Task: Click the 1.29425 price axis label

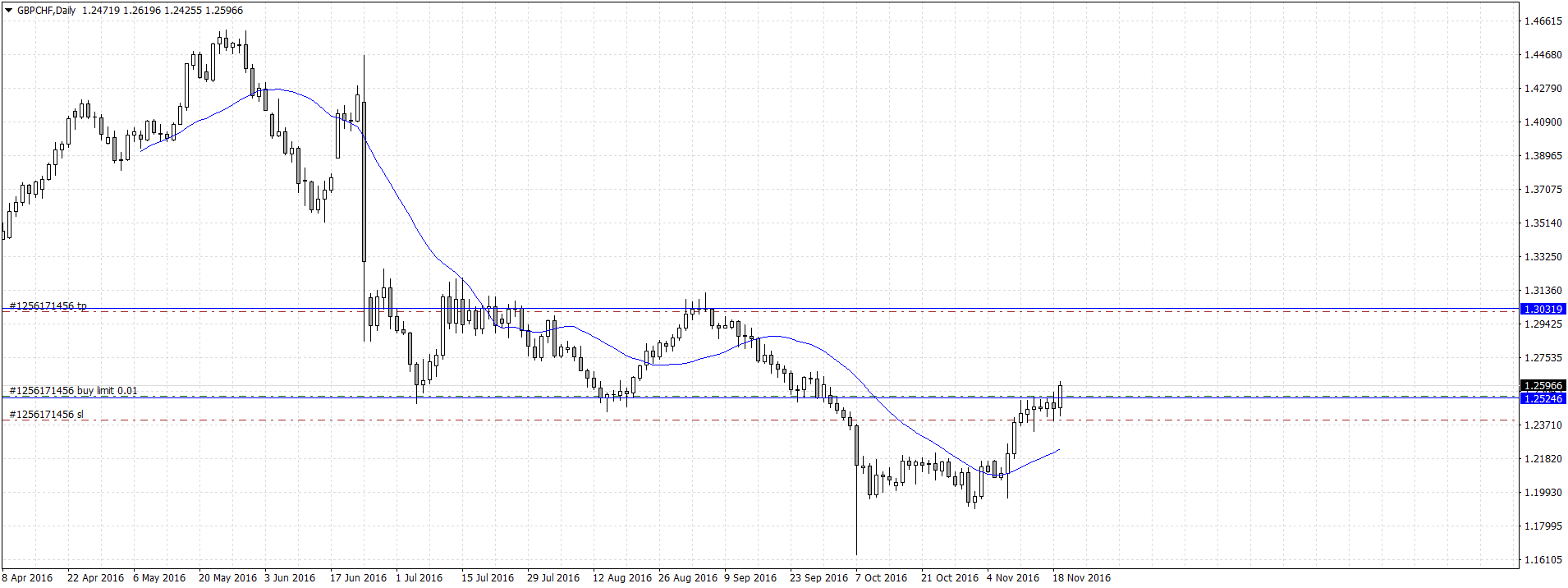Action: click(1543, 324)
